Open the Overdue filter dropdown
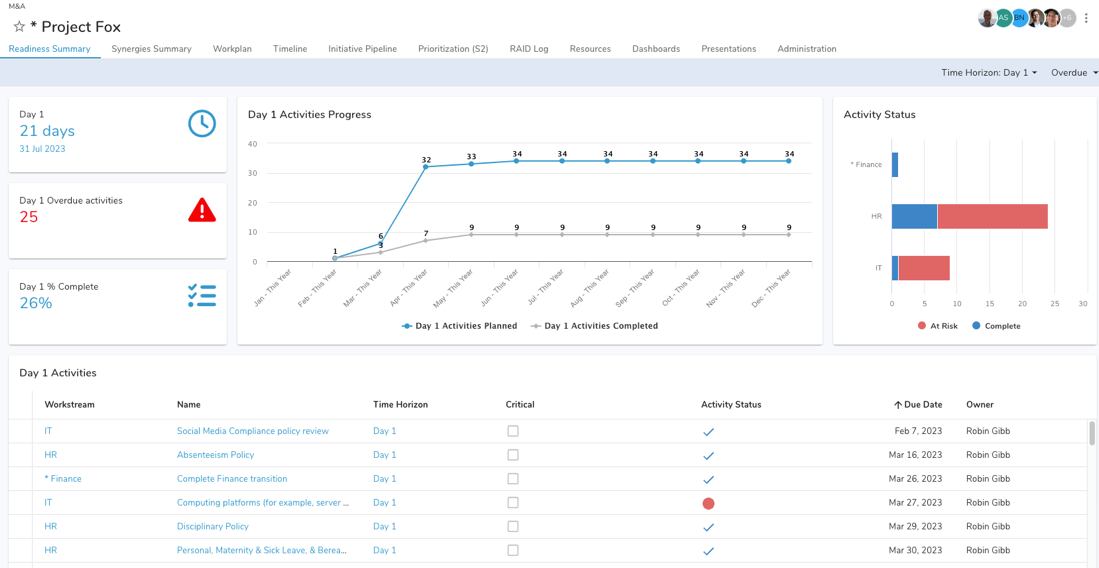This screenshot has height=568, width=1099. point(1073,73)
